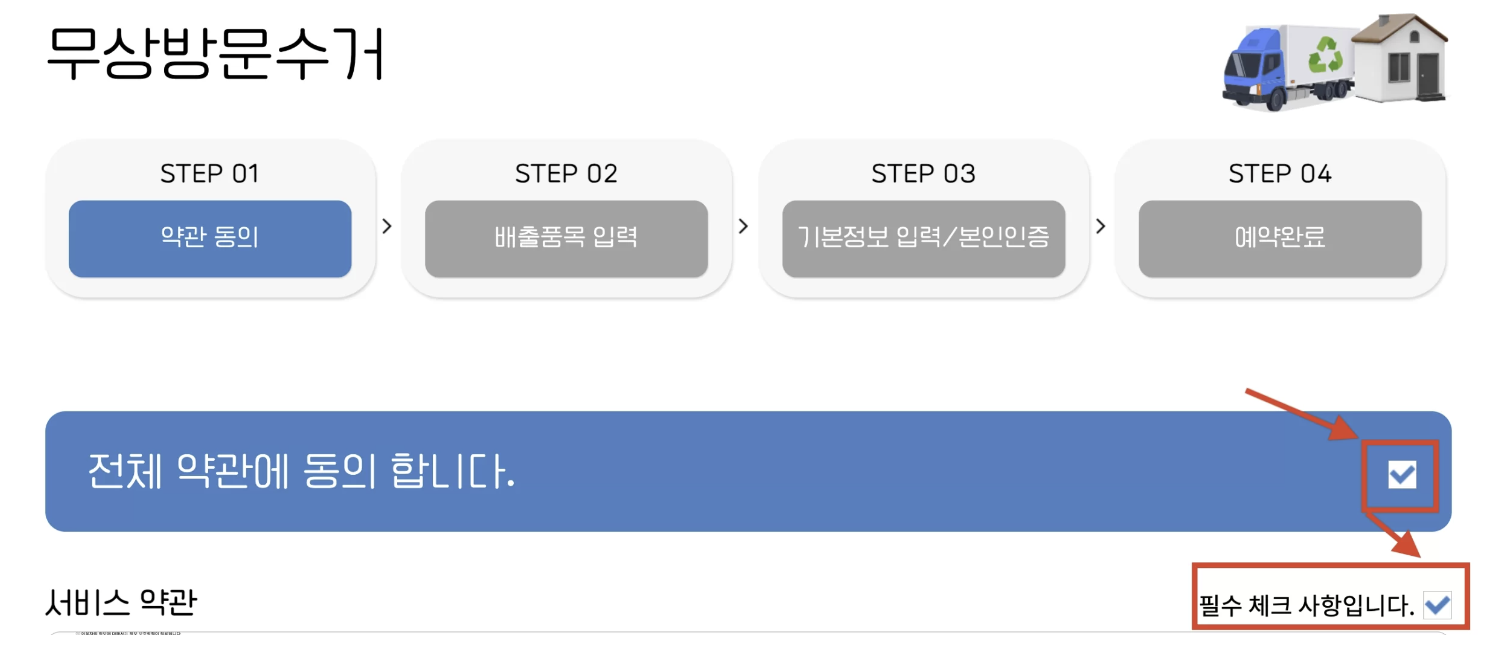Click the arrow between STEP 03 and STEP 04

tap(1100, 227)
